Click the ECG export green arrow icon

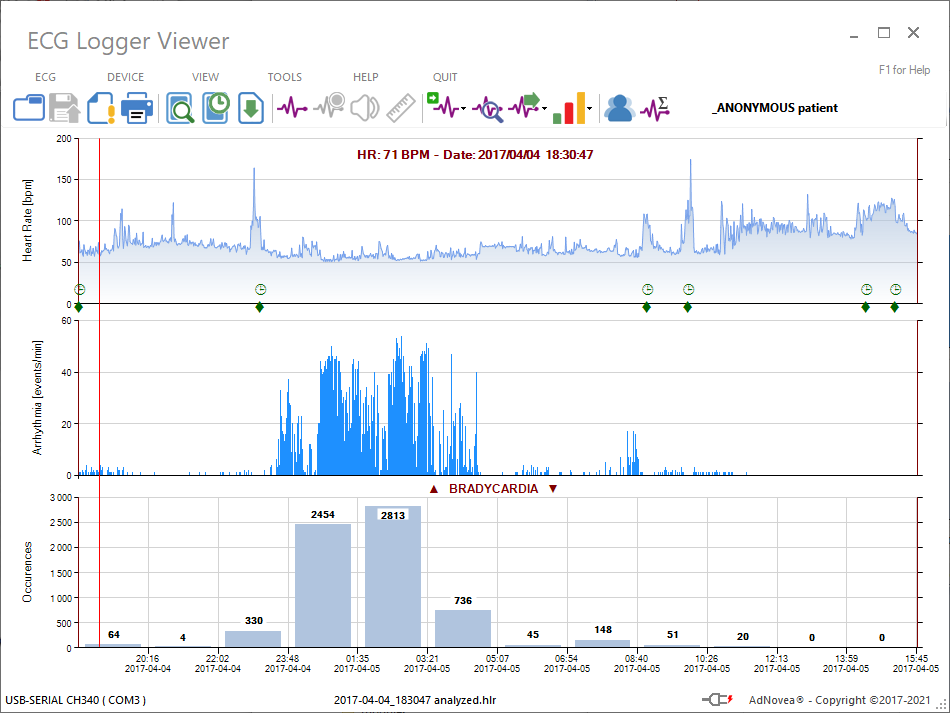(x=524, y=106)
